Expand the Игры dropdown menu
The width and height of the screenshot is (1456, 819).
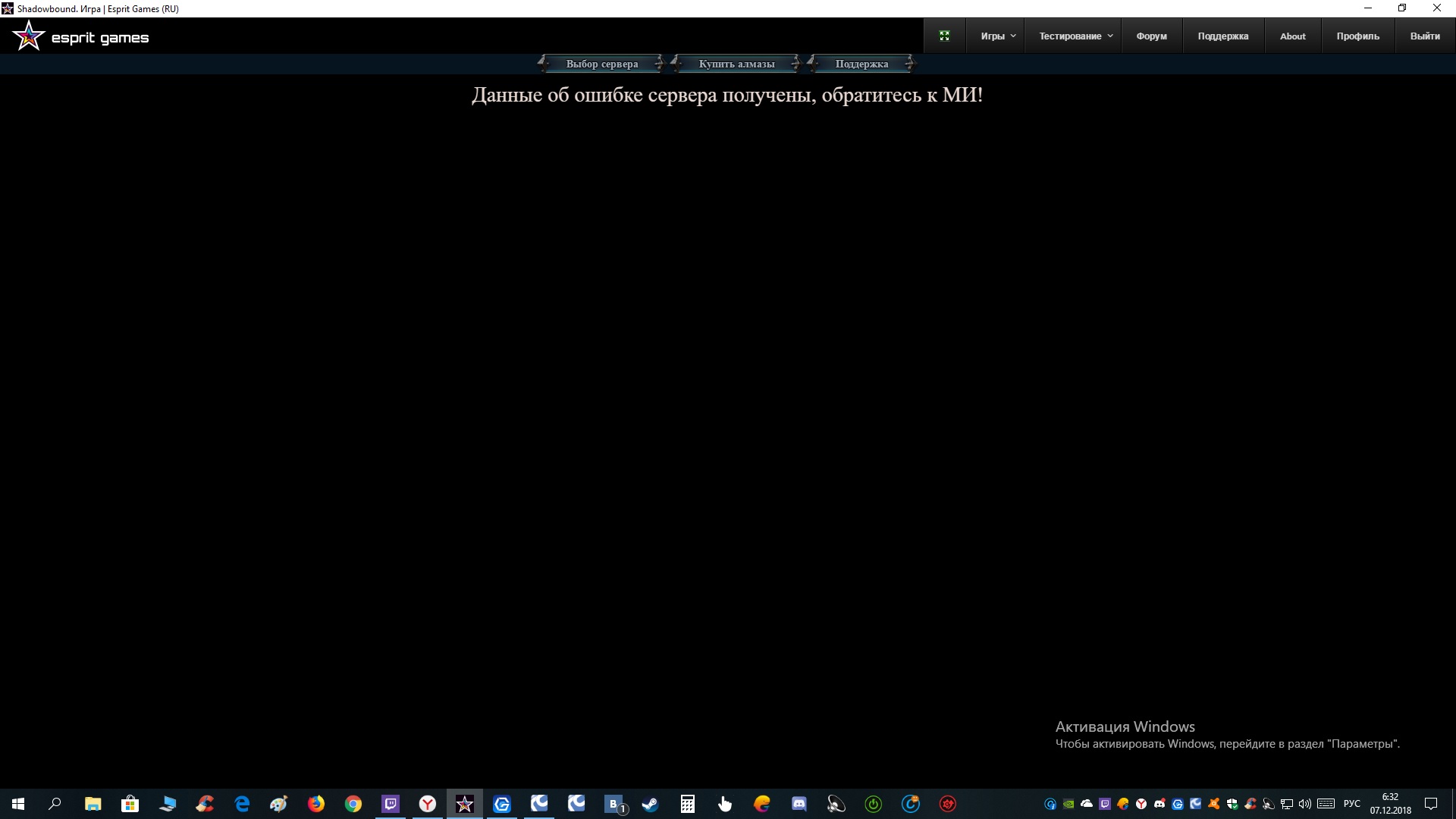click(x=996, y=36)
